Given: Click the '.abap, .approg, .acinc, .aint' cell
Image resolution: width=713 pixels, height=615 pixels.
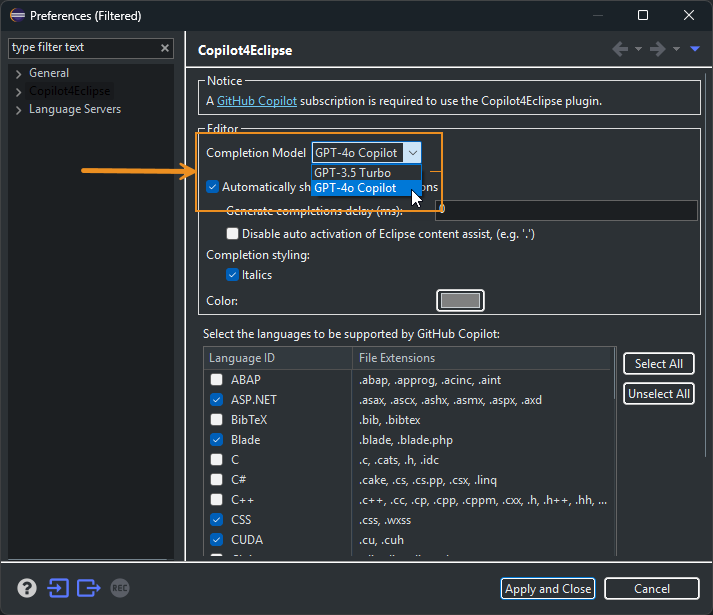Looking at the screenshot, I should [x=430, y=380].
